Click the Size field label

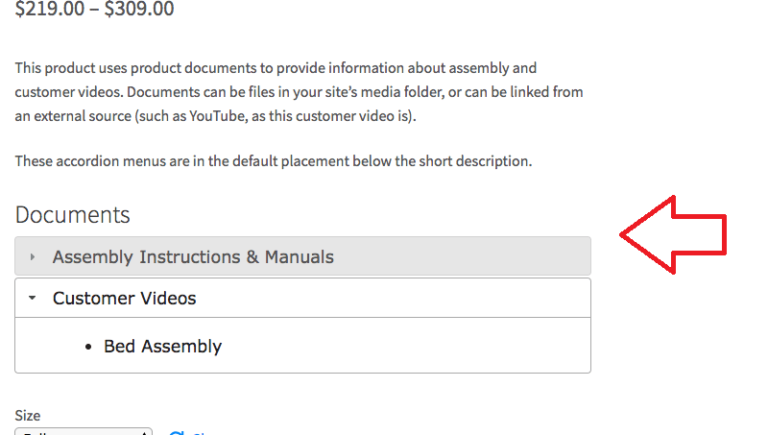[x=27, y=415]
